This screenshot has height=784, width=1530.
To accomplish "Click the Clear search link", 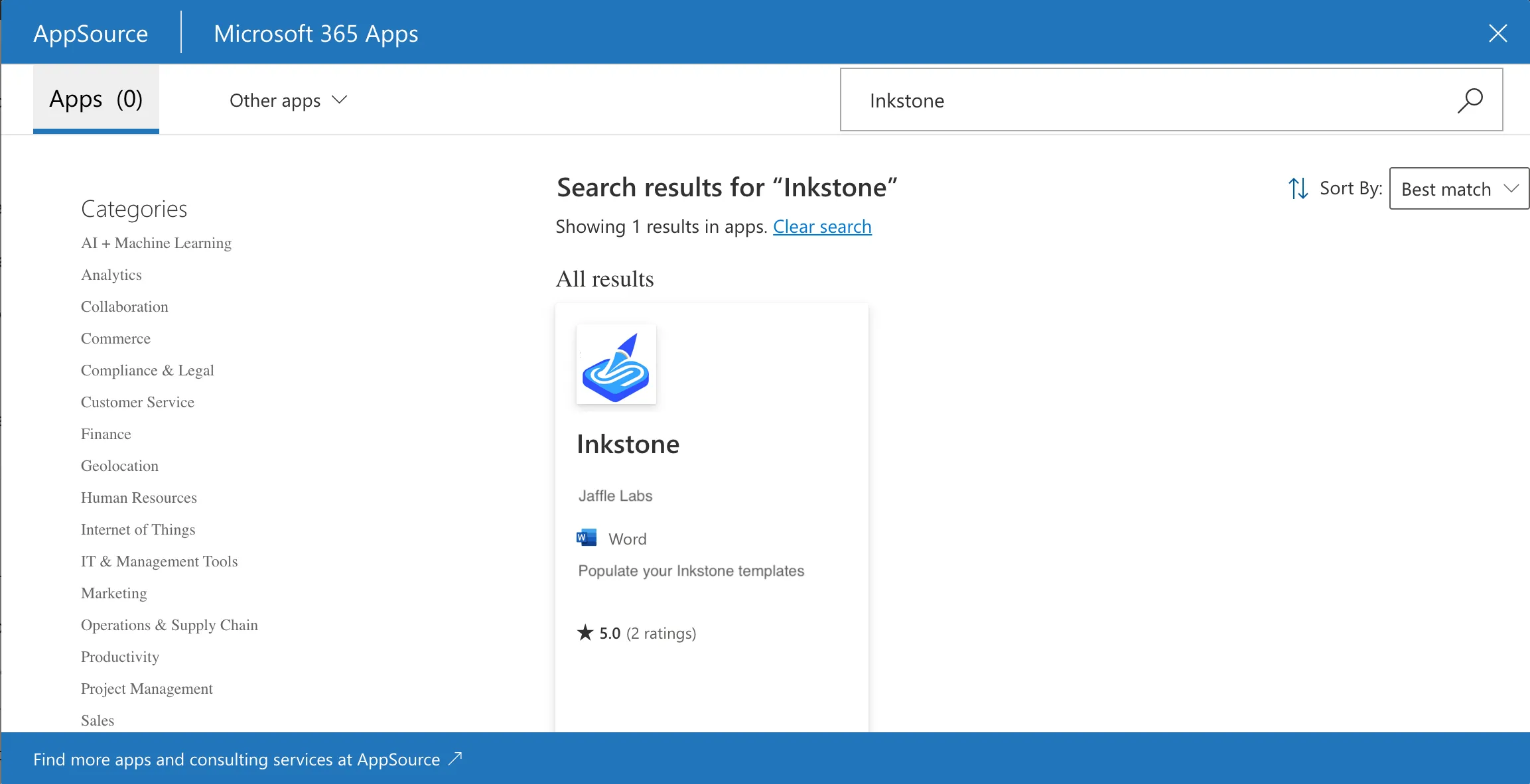I will (x=822, y=226).
